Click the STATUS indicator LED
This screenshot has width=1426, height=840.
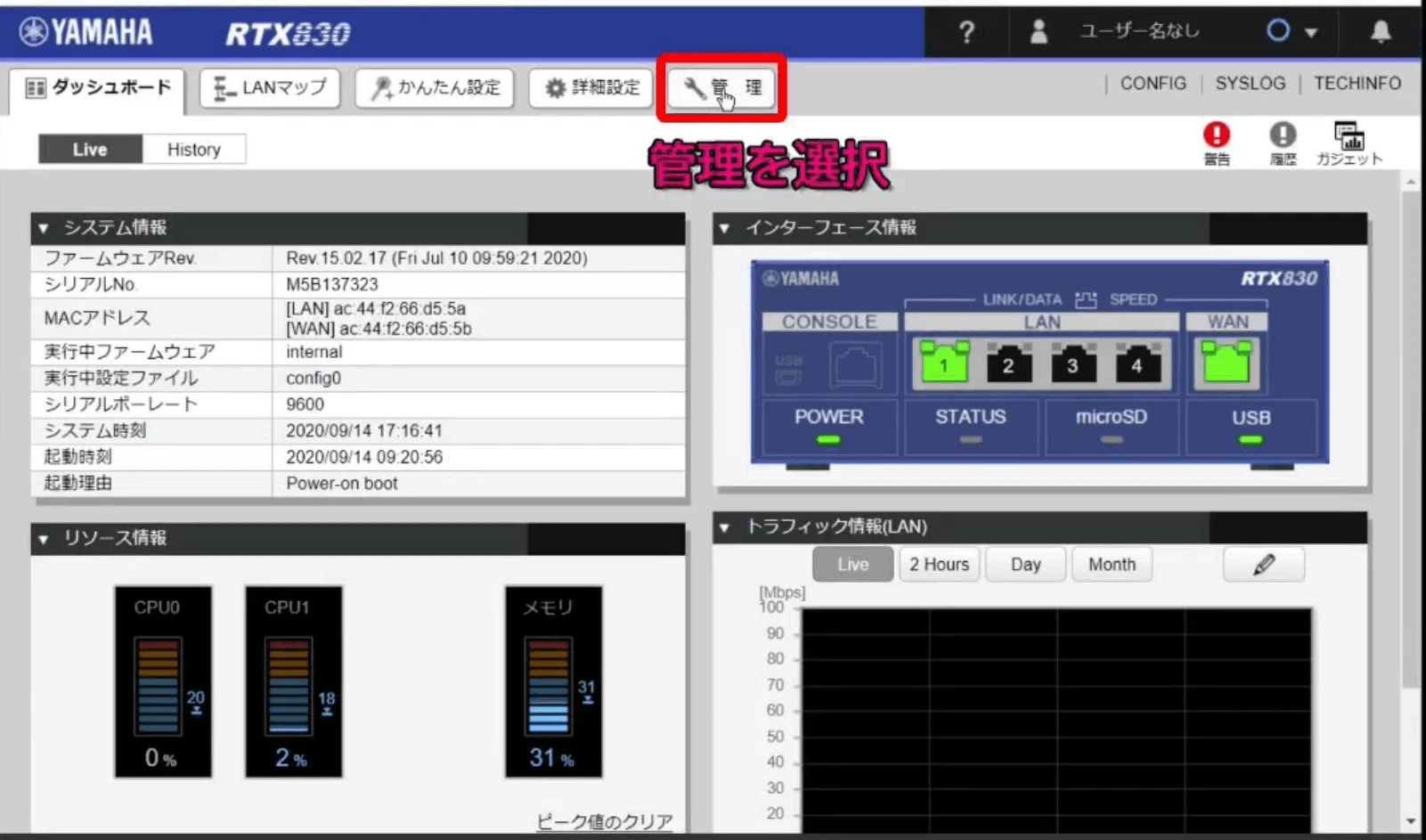971,439
